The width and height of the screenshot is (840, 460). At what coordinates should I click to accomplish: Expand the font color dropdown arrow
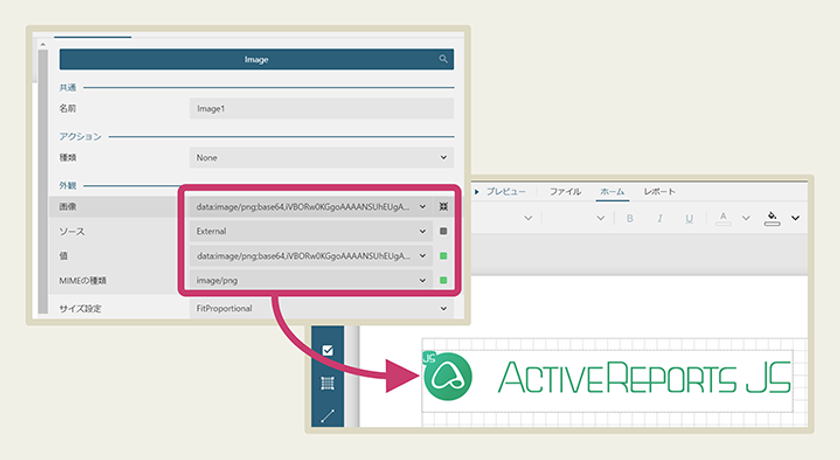[x=746, y=218]
